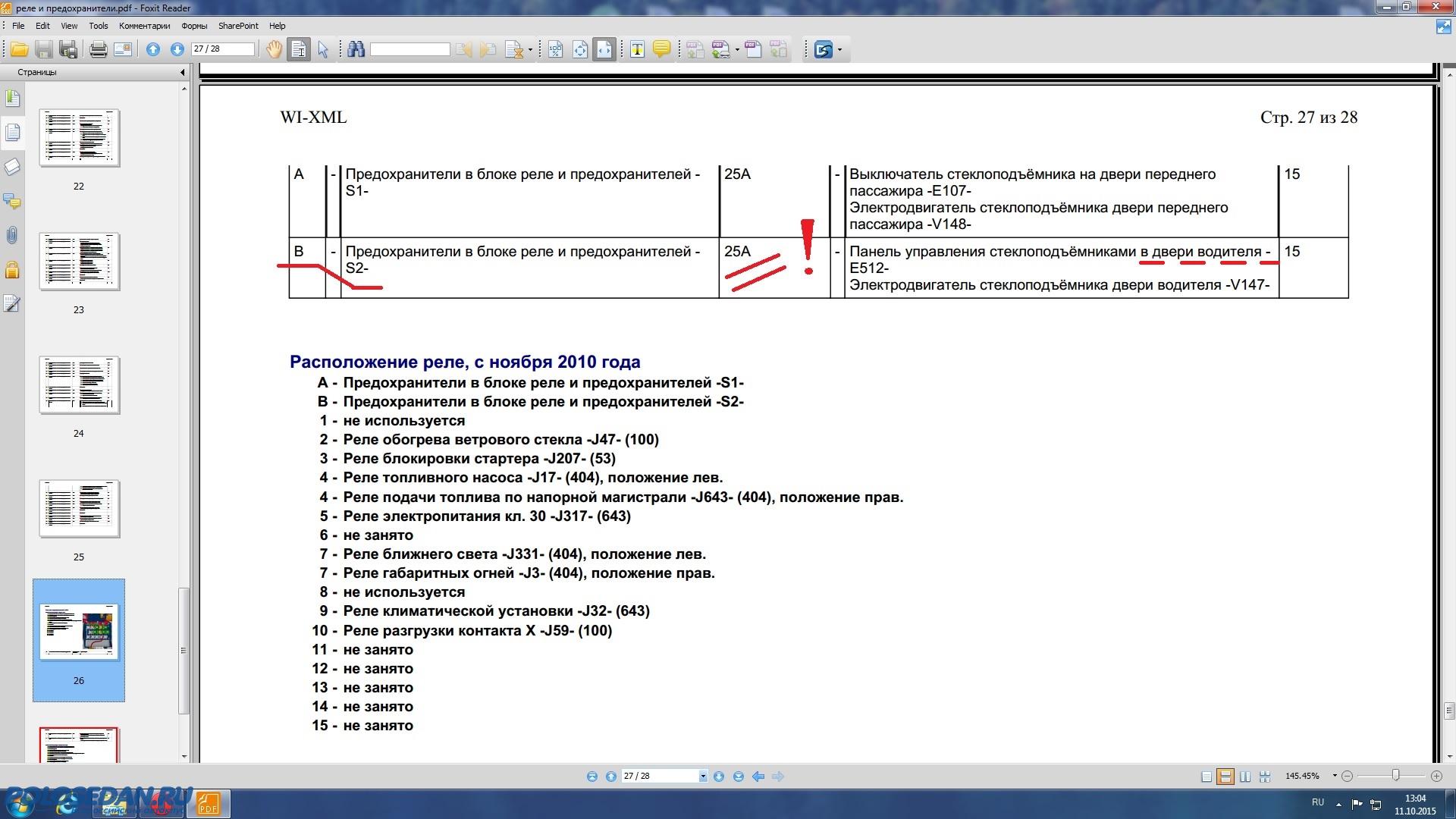Enable continuous page layout mode

click(1225, 777)
